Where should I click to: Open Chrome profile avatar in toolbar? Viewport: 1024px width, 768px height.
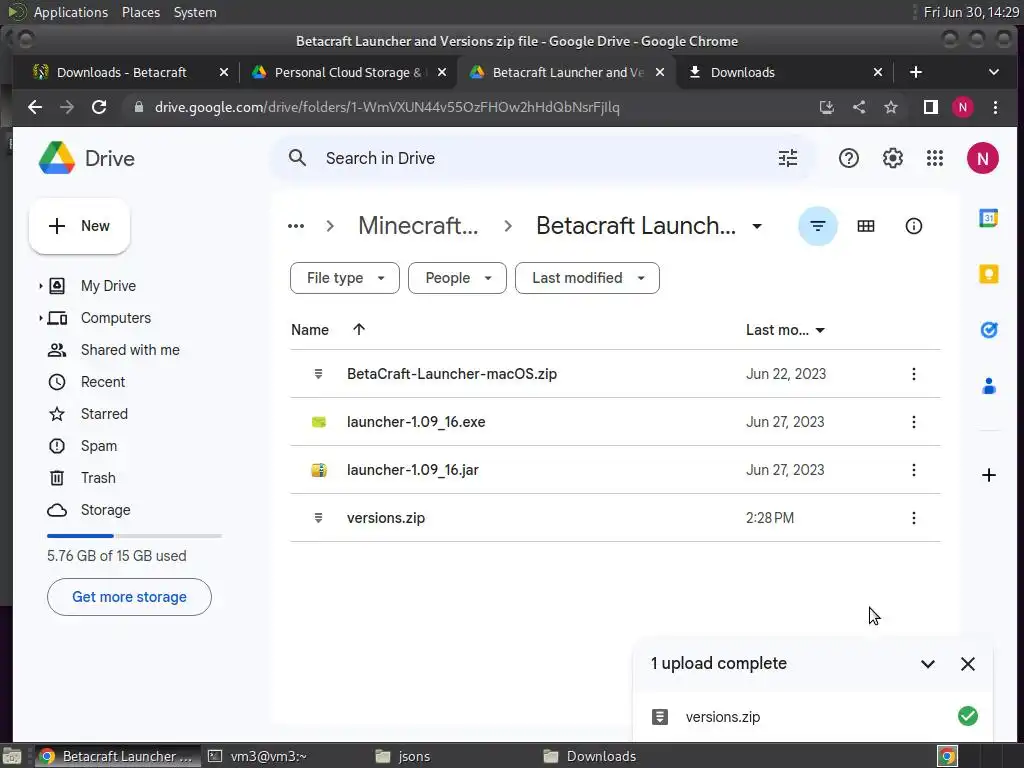tap(962, 107)
